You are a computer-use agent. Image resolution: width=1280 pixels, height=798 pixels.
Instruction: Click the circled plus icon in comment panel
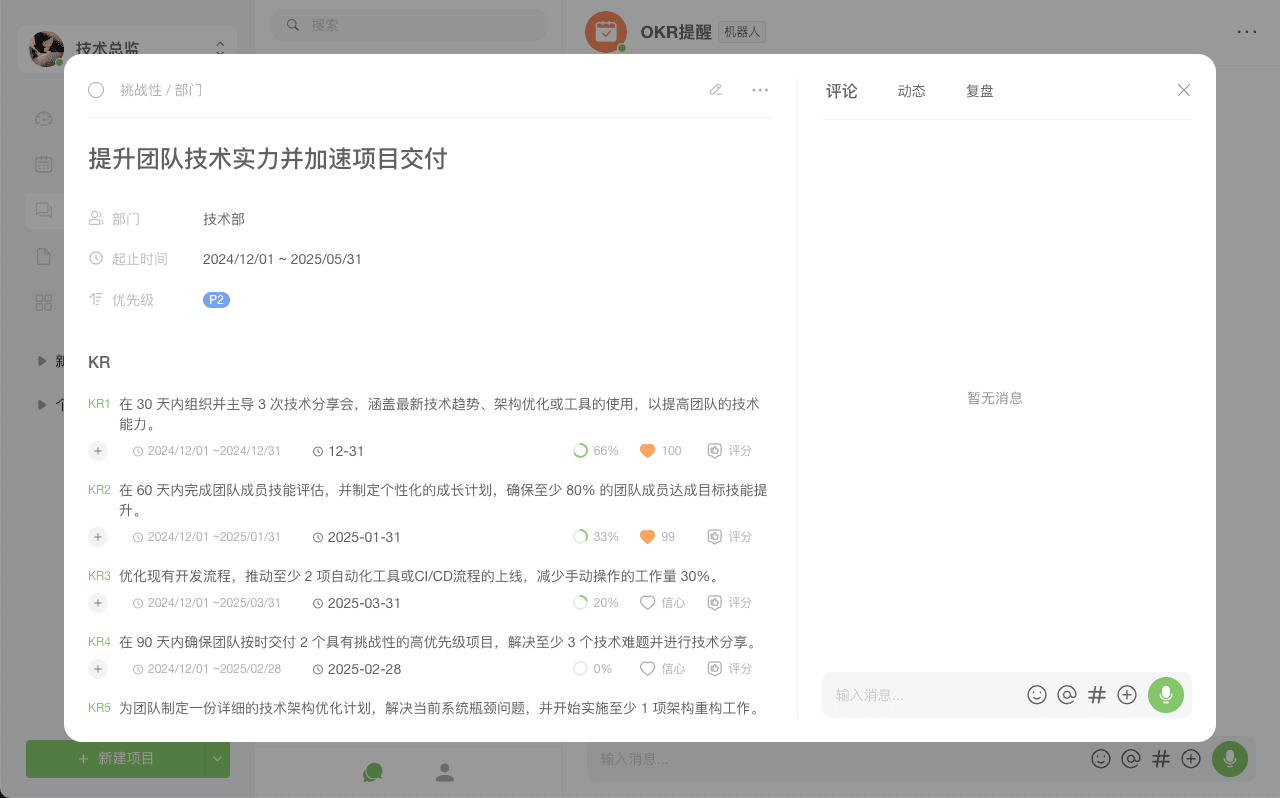click(x=1127, y=695)
